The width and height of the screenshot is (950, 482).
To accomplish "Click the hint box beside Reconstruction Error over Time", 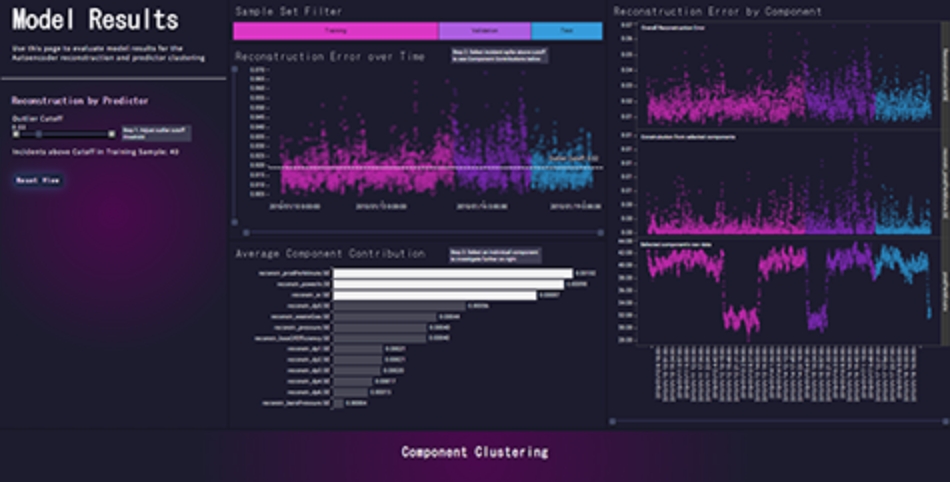I will [500, 56].
